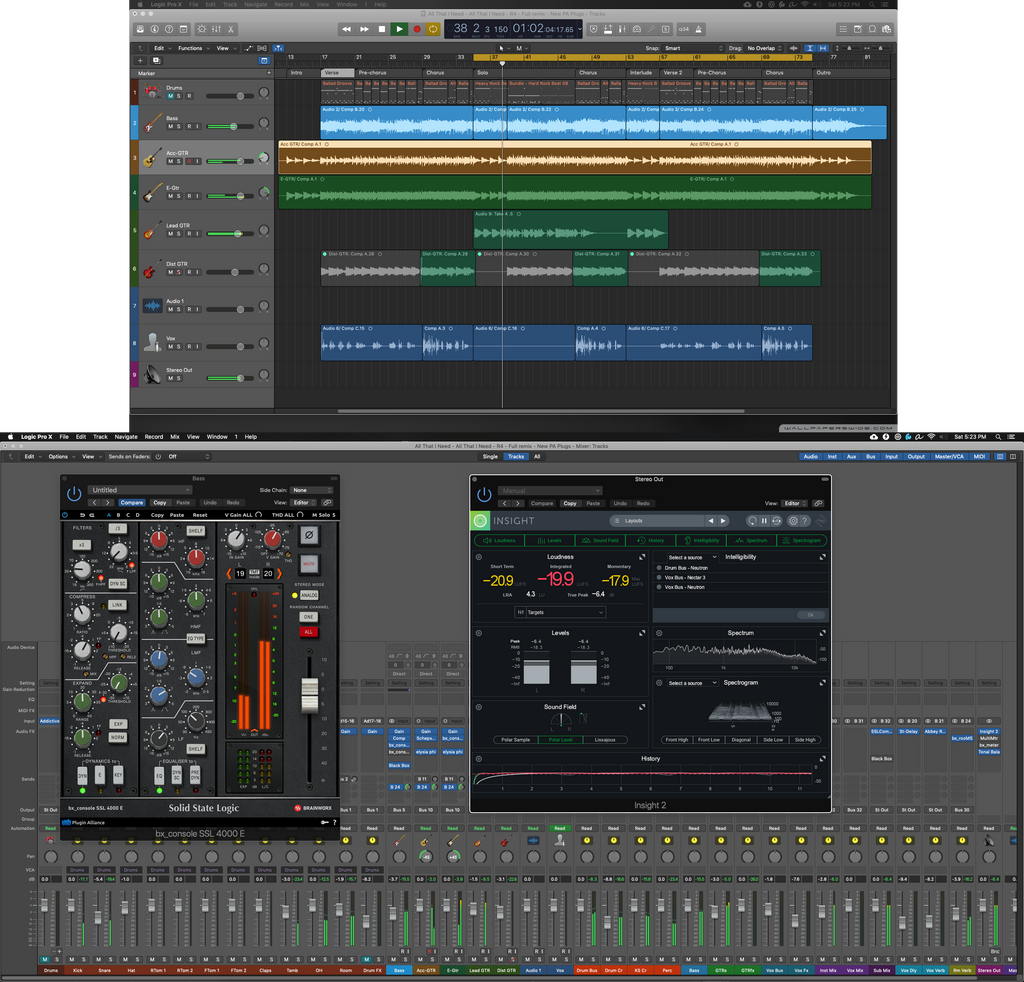Toggle power of the Bass bx_console plugin

click(x=74, y=494)
